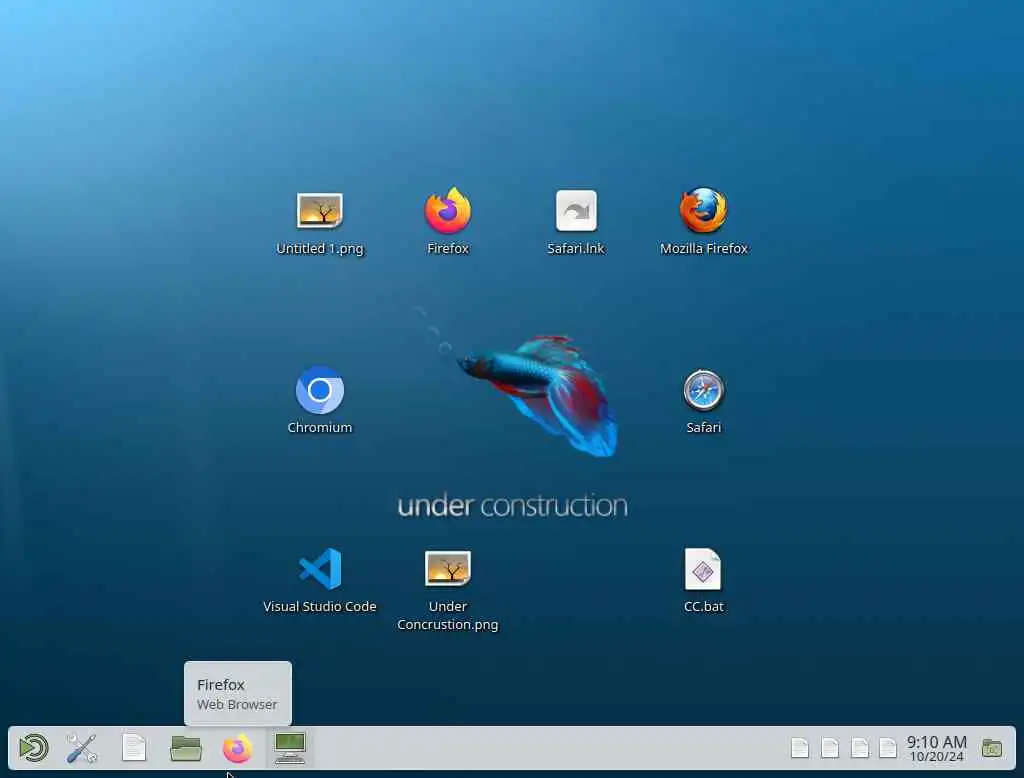Open the application launcher menu on panel
Viewport: 1024px width, 778px height.
click(x=33, y=748)
